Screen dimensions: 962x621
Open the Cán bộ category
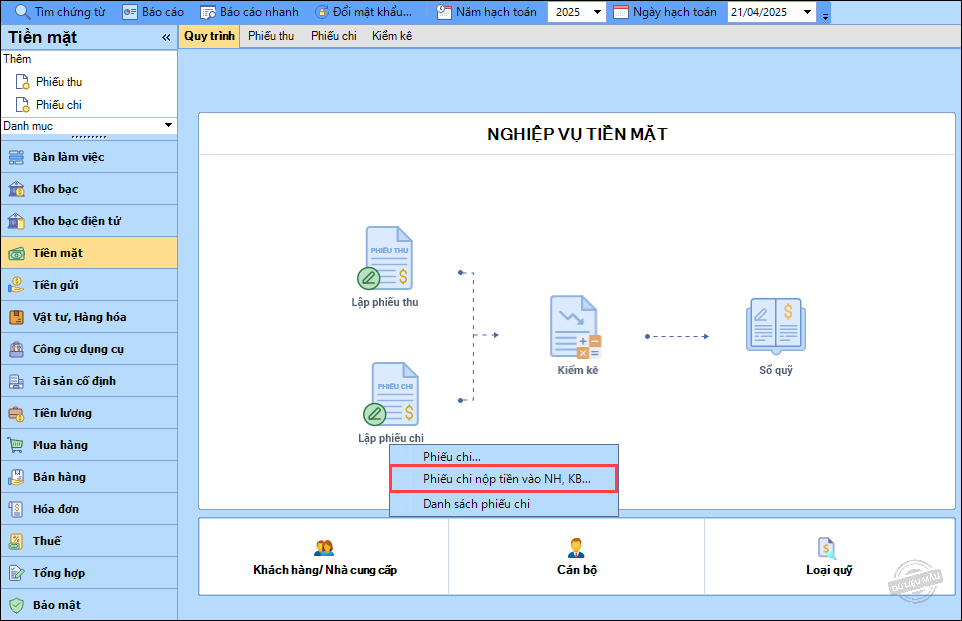tap(576, 559)
